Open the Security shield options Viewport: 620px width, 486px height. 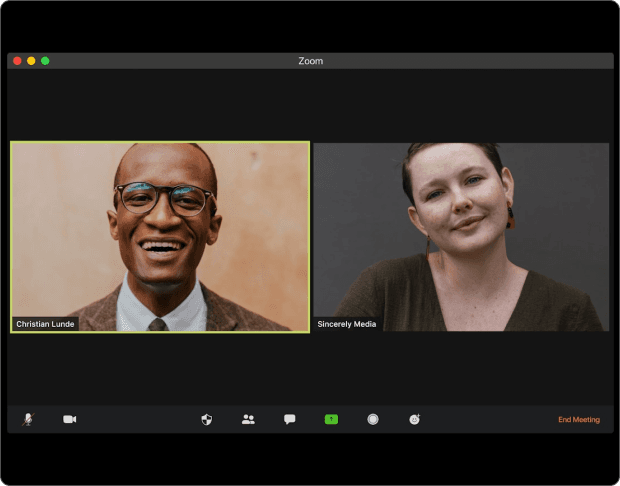point(207,419)
